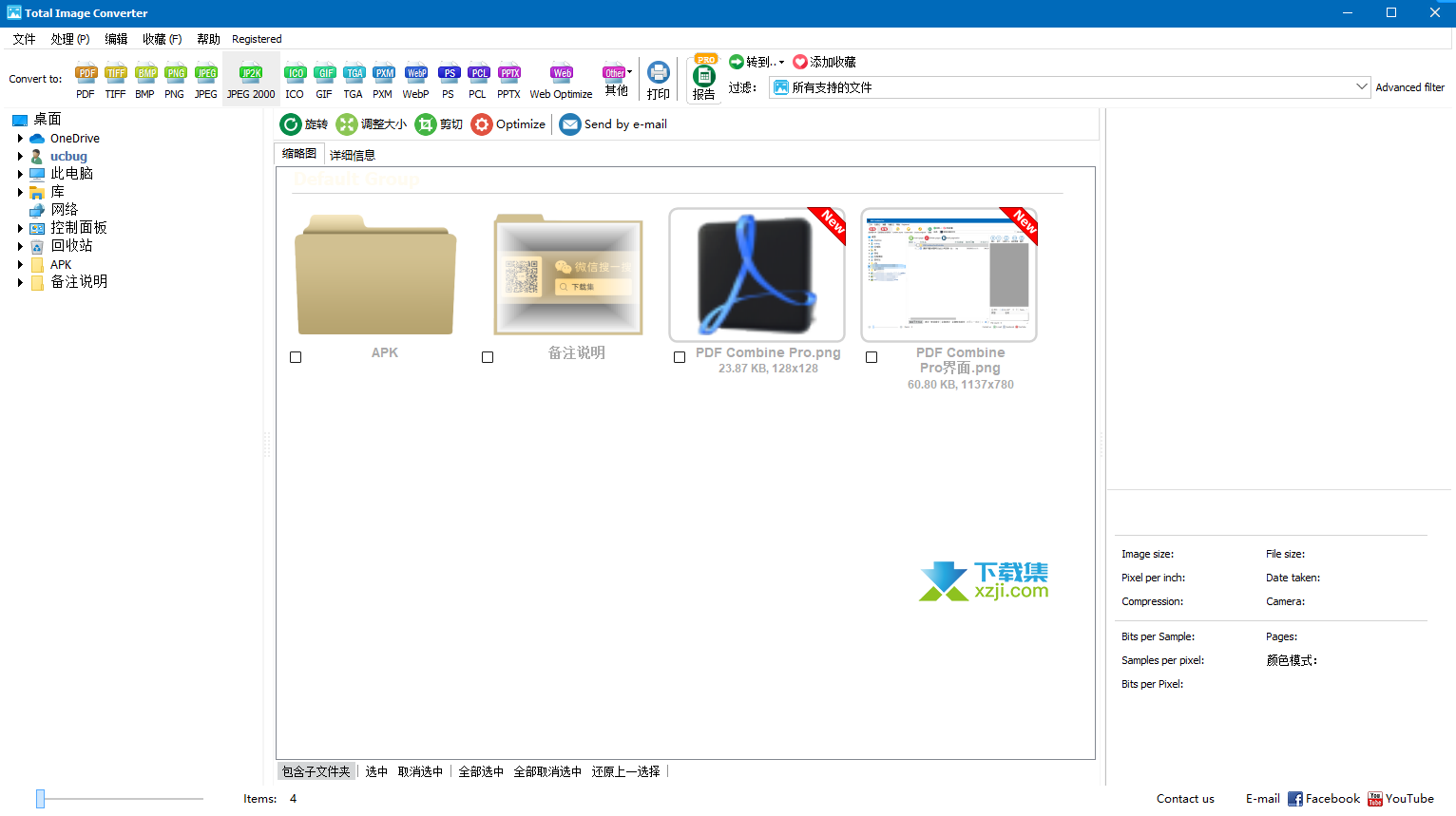Click 全部选中 select all
This screenshot has width=1456, height=816.
[481, 771]
